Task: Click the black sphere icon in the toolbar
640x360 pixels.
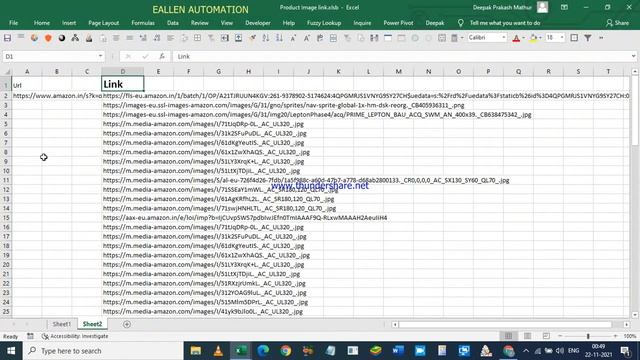Action: coord(62,38)
